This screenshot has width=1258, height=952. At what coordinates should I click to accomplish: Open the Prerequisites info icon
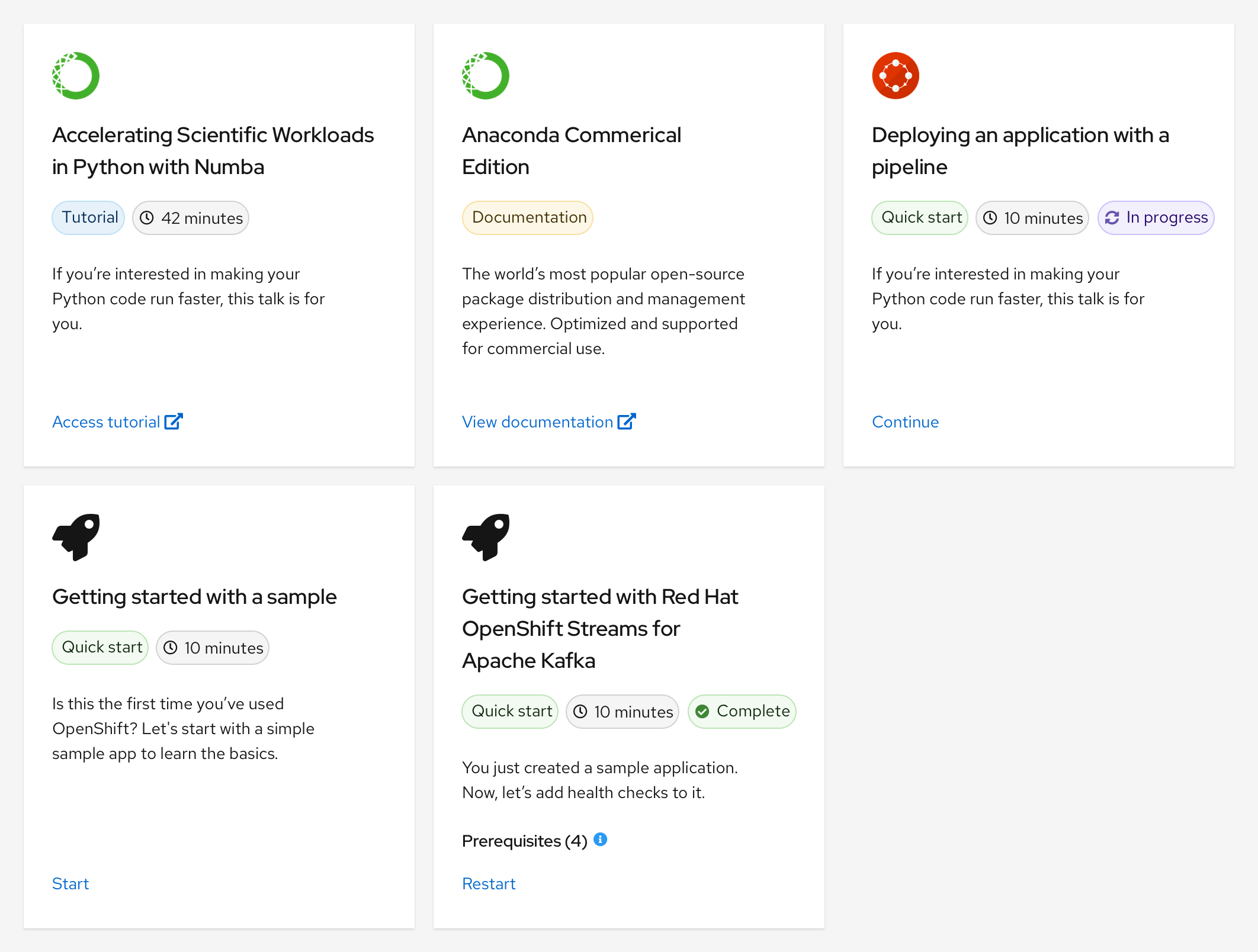click(600, 840)
